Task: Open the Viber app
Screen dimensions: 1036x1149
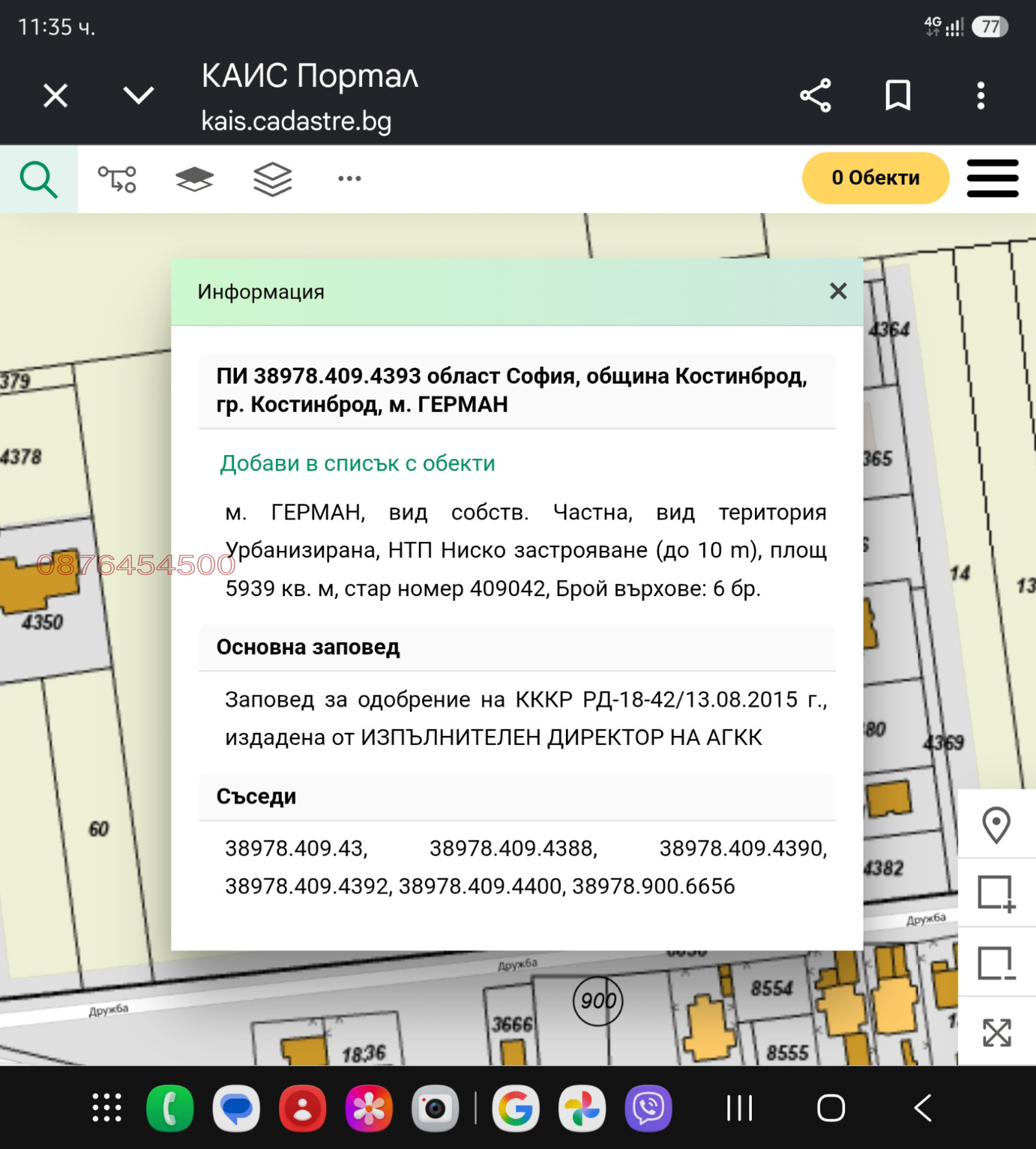Action: point(648,1108)
